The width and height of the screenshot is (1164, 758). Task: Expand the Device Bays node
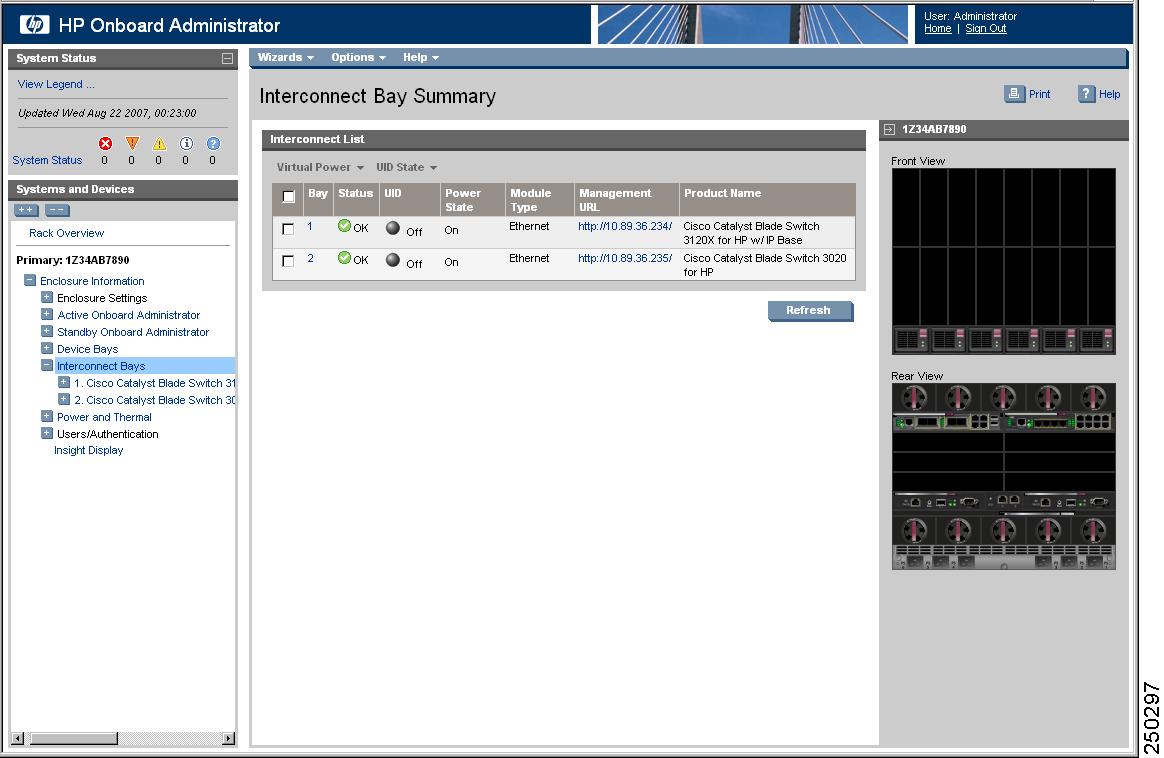[x=47, y=349]
